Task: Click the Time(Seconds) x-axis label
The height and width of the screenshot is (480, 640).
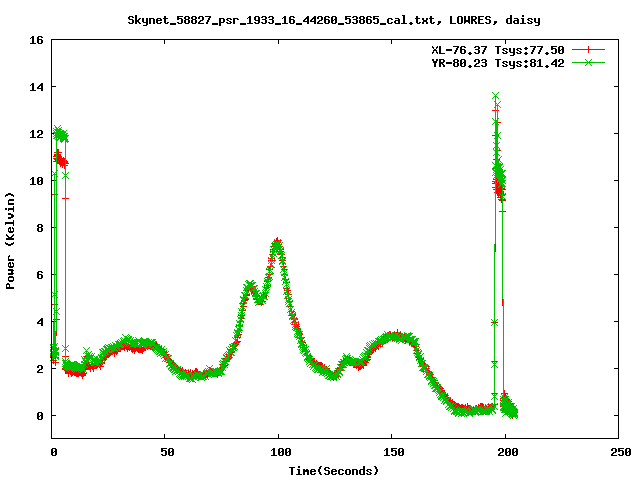Action: click(333, 471)
